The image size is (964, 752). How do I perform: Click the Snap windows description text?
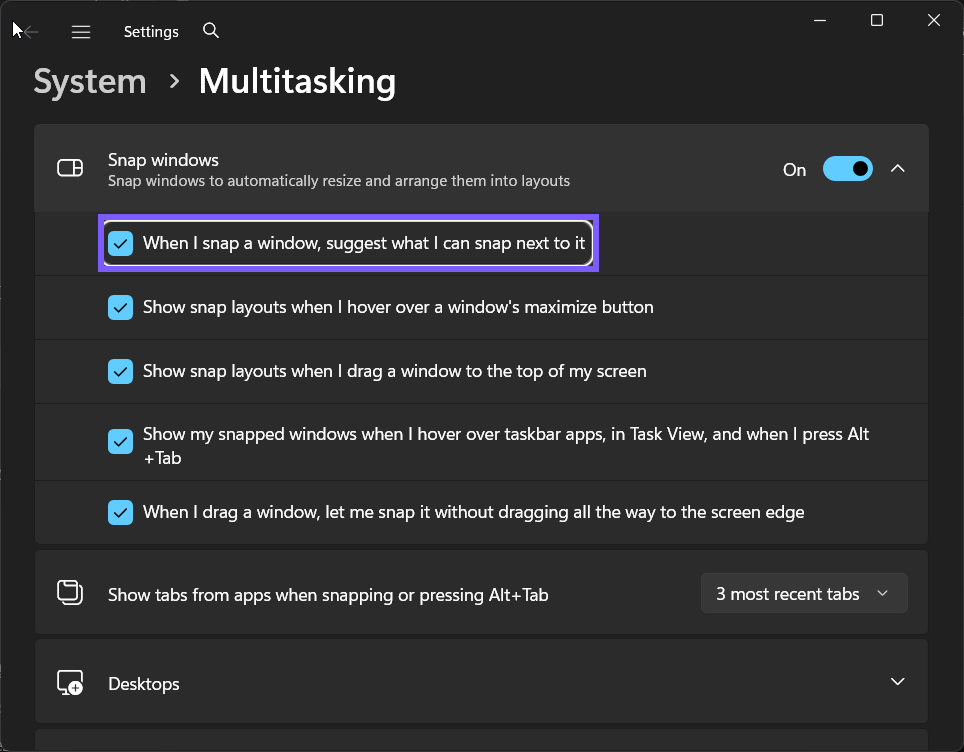tap(339, 181)
